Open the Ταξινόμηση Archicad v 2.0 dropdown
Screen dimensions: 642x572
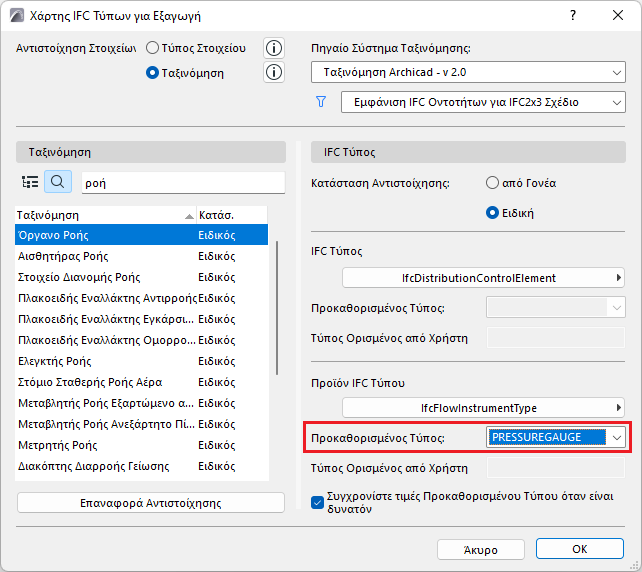(x=468, y=72)
